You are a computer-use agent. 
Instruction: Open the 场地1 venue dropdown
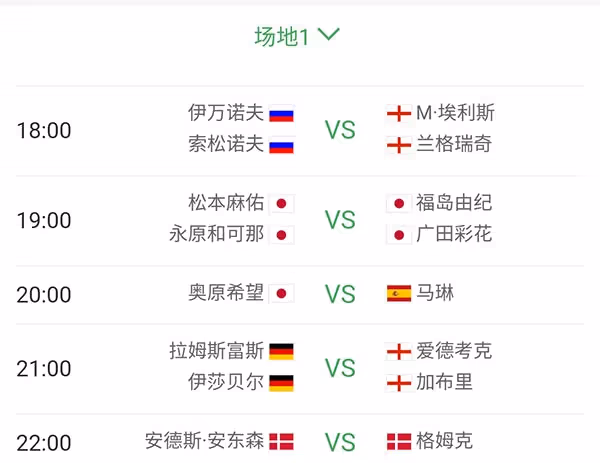pos(297,37)
